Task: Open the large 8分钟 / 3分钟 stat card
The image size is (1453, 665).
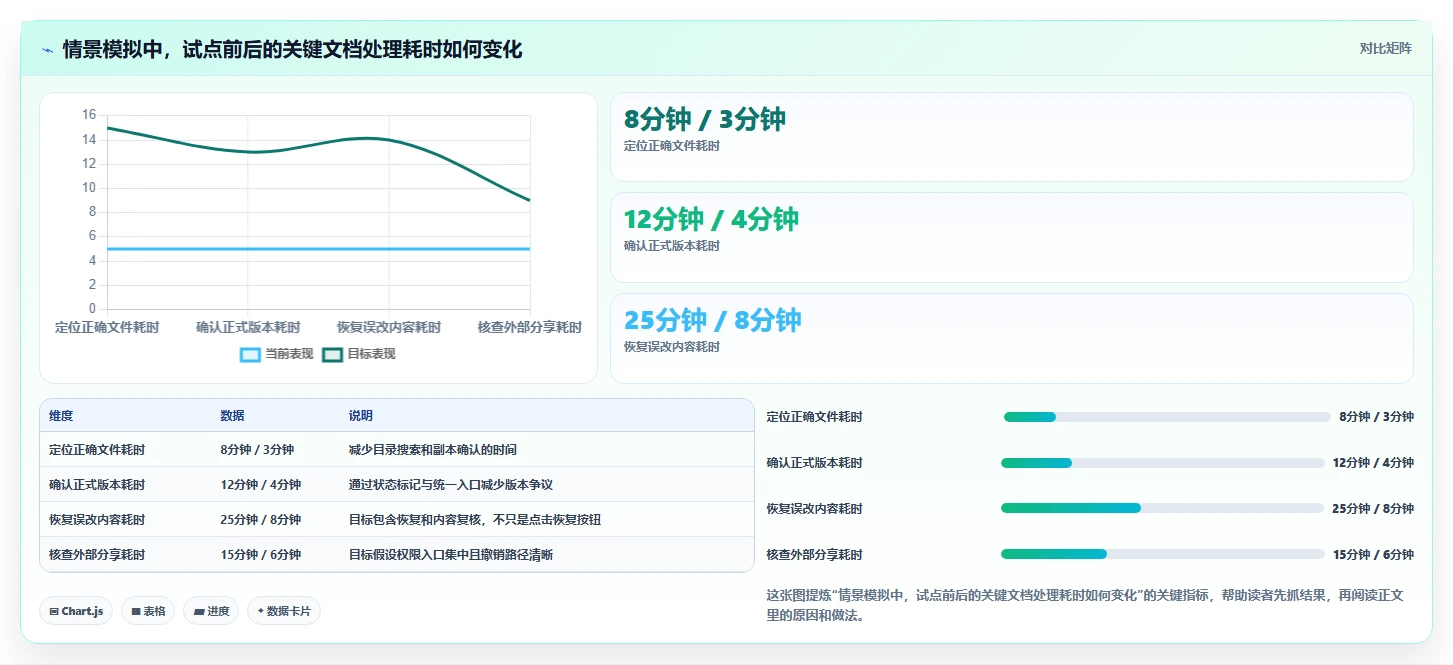Action: point(1011,137)
